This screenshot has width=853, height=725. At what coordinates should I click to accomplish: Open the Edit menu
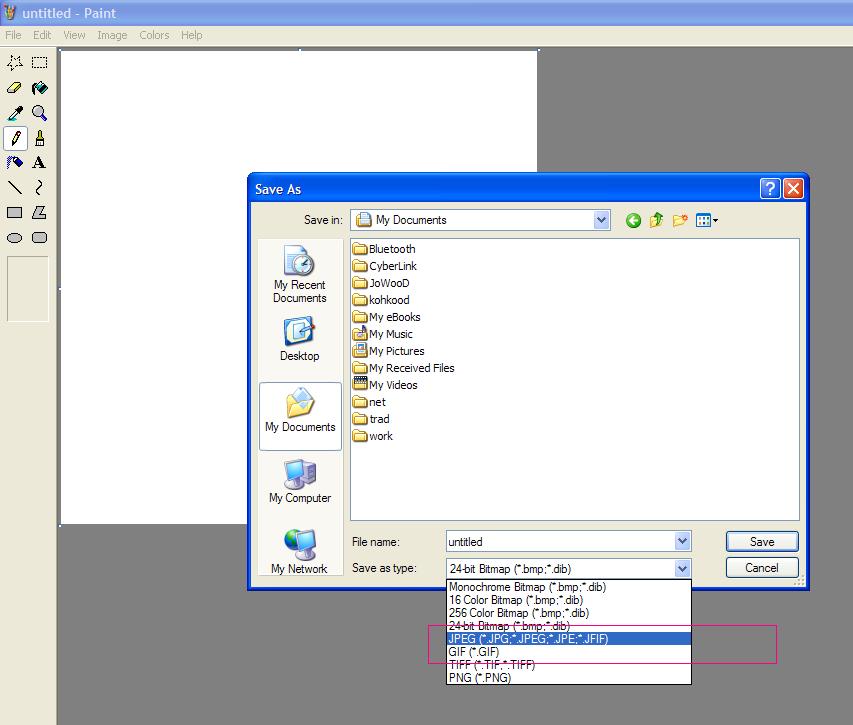pos(42,35)
